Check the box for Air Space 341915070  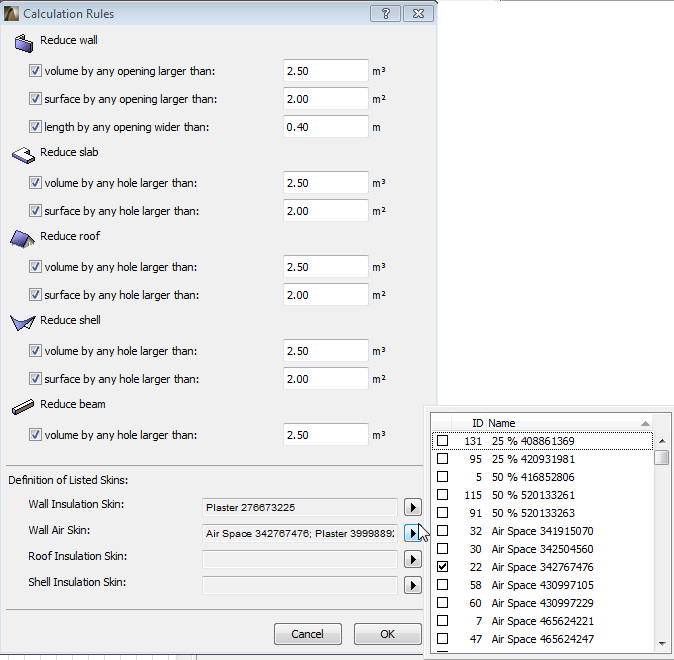tap(442, 531)
